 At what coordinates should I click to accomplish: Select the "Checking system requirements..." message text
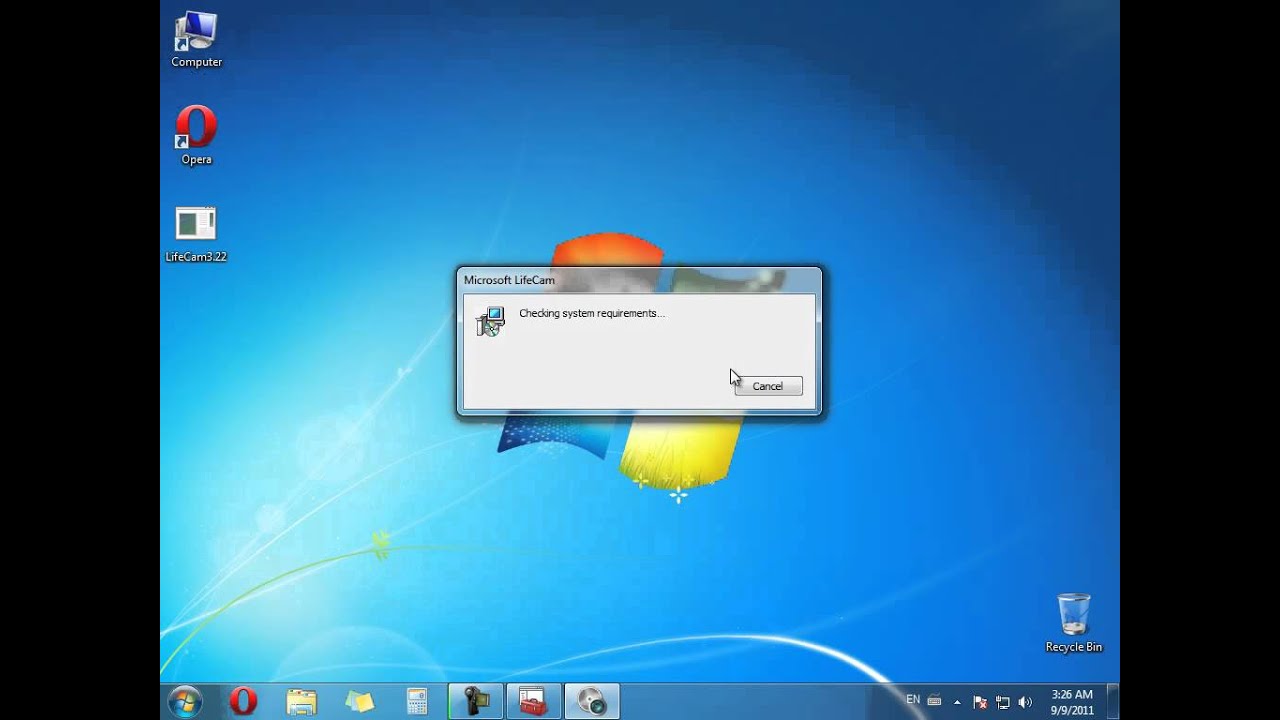click(592, 313)
